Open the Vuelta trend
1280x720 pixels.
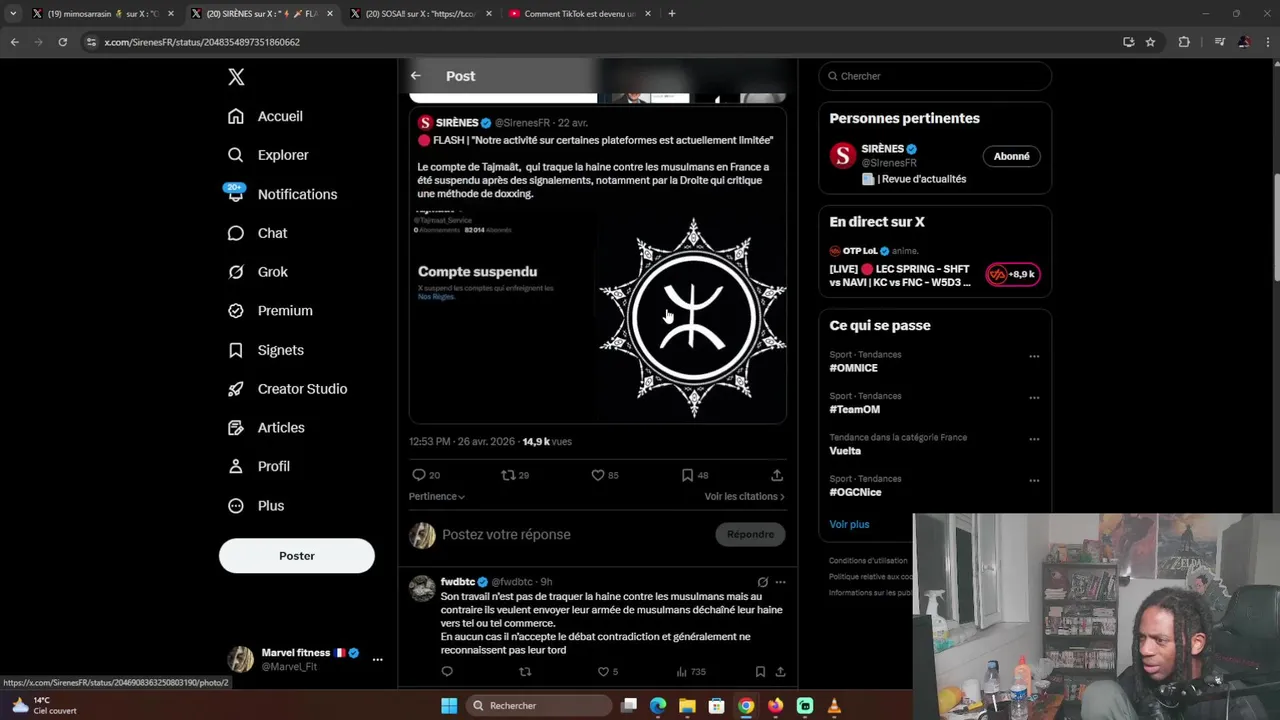pyautogui.click(x=845, y=451)
